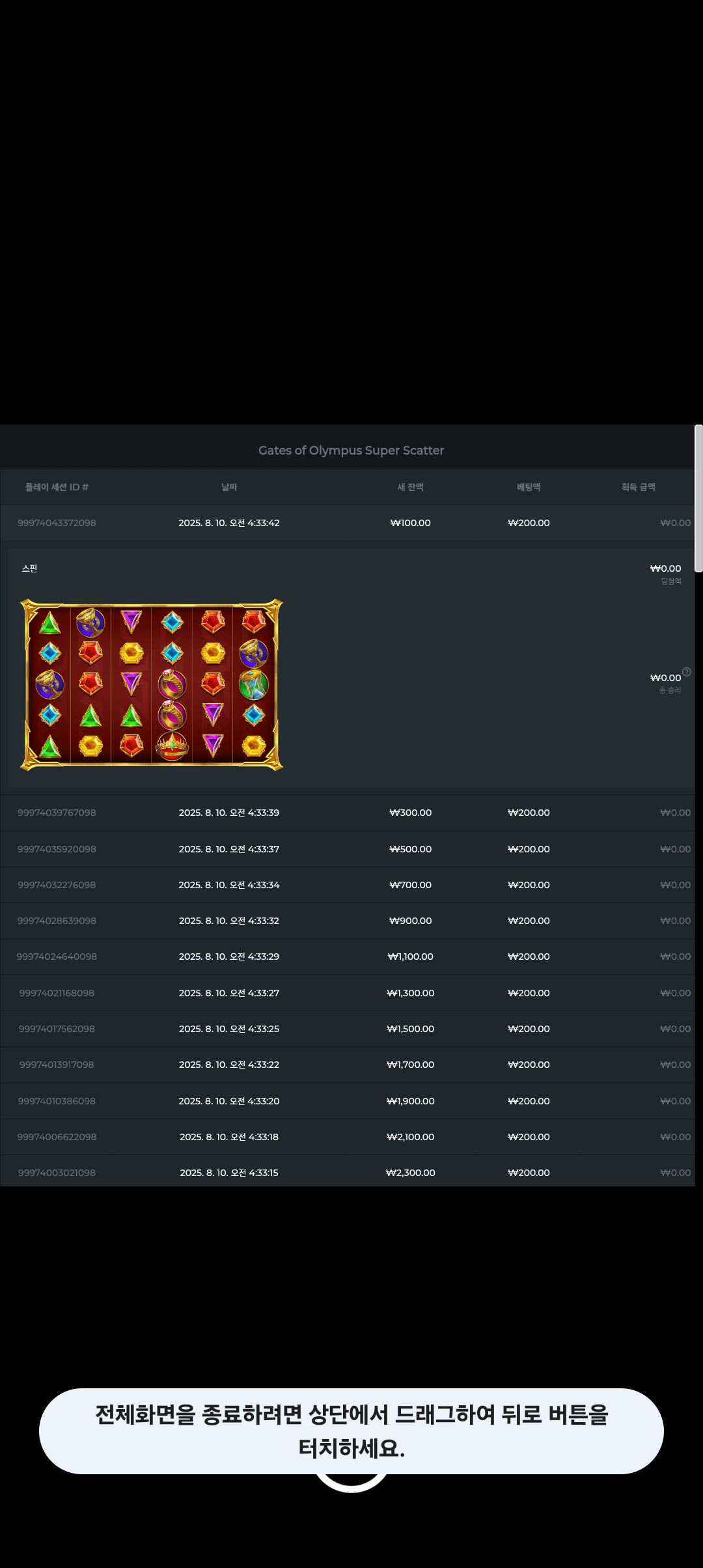Select the 획득 금액 column header
The height and width of the screenshot is (1568, 703).
[639, 487]
